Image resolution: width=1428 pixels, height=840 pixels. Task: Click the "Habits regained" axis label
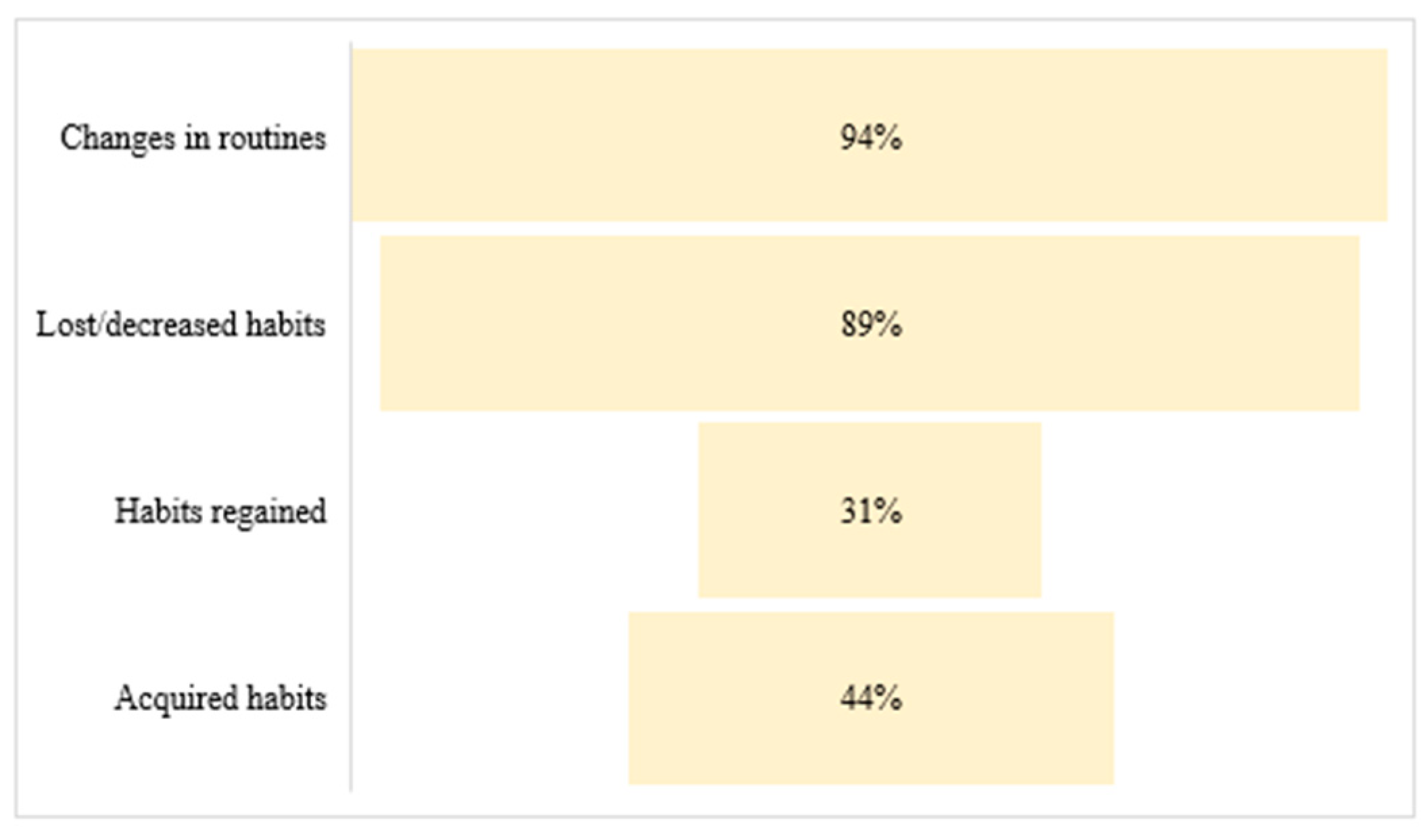220,511
